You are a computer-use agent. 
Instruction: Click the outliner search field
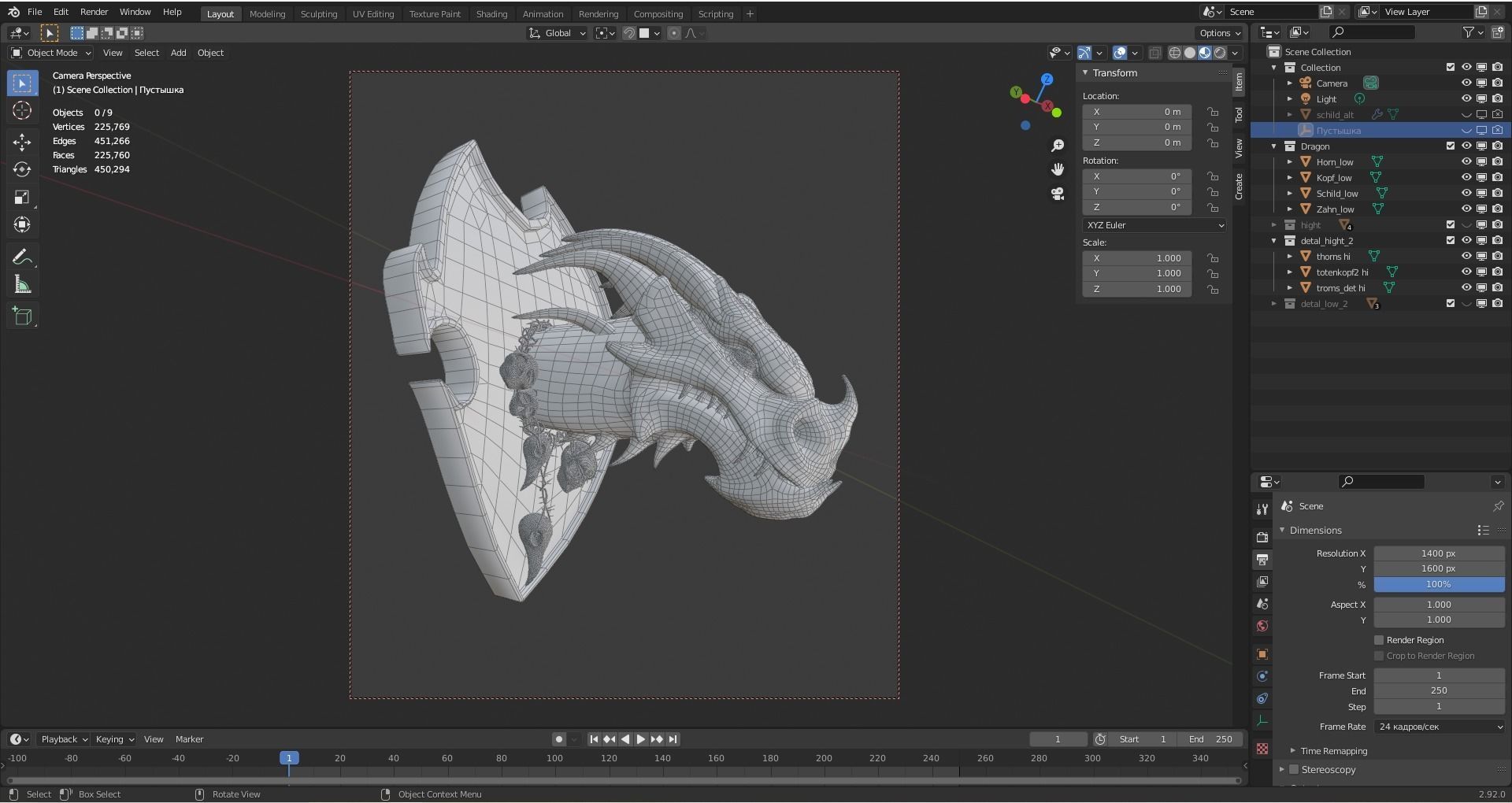pyautogui.click(x=1372, y=32)
